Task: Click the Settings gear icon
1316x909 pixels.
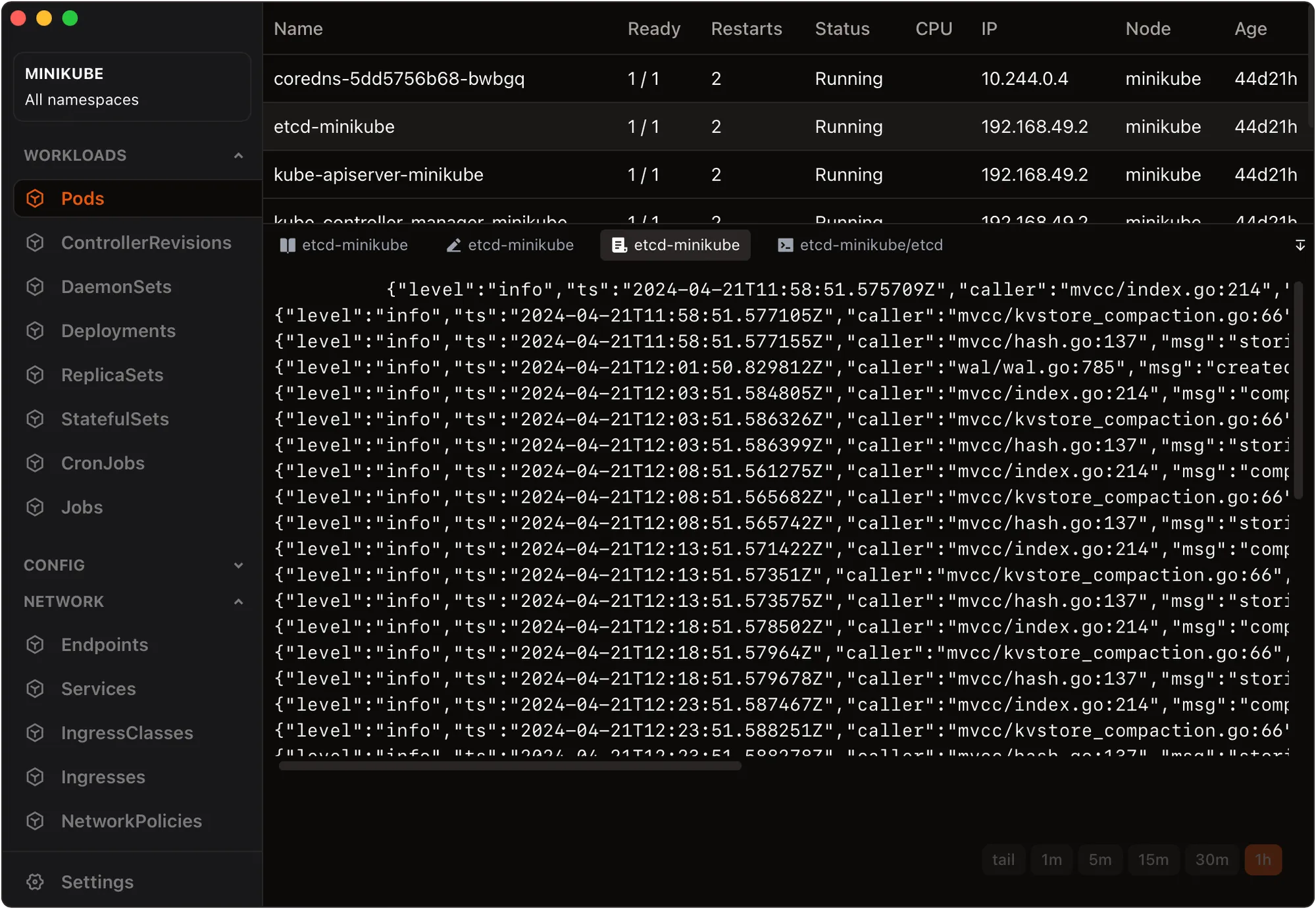Action: [x=35, y=881]
